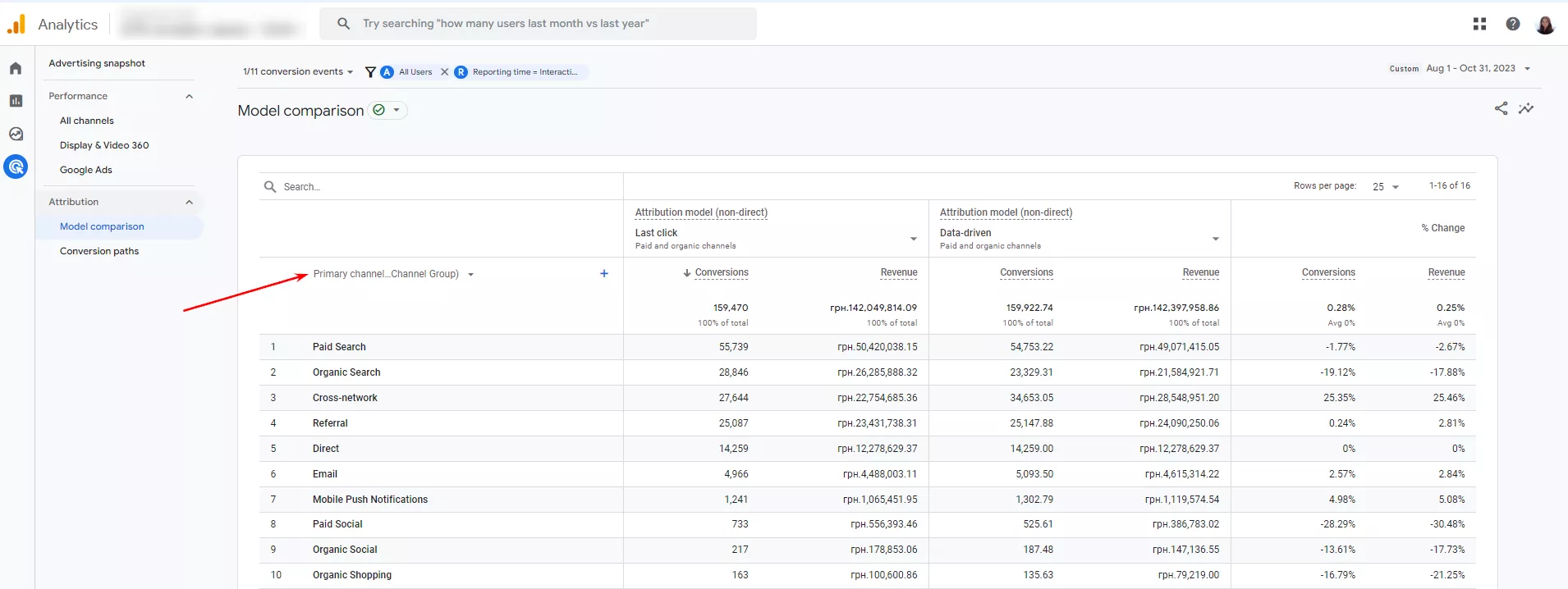The width and height of the screenshot is (1568, 589).
Task: Click the Email row
Action: pyautogui.click(x=867, y=474)
